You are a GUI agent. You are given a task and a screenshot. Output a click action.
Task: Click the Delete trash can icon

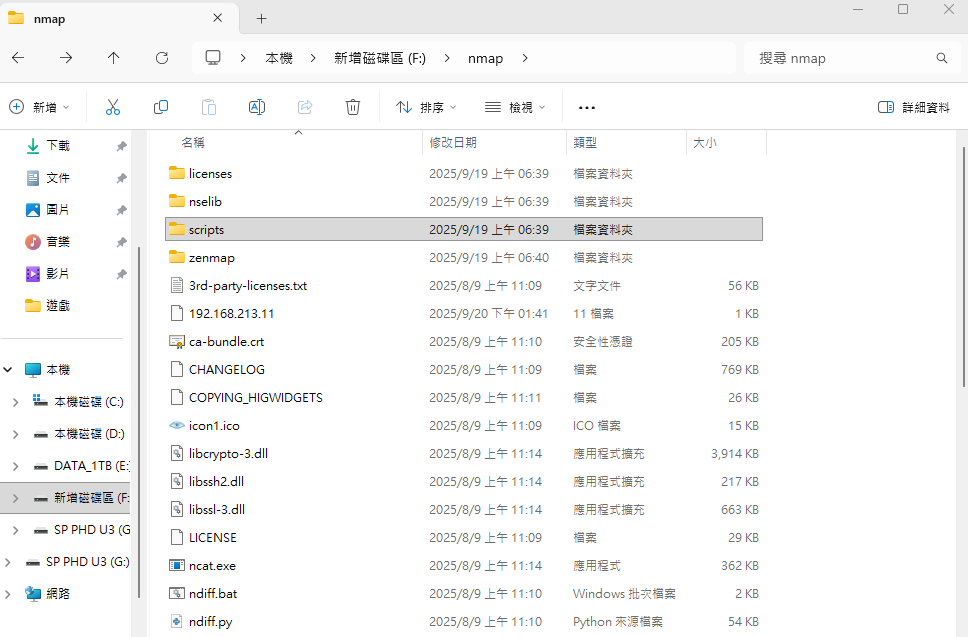(353, 107)
